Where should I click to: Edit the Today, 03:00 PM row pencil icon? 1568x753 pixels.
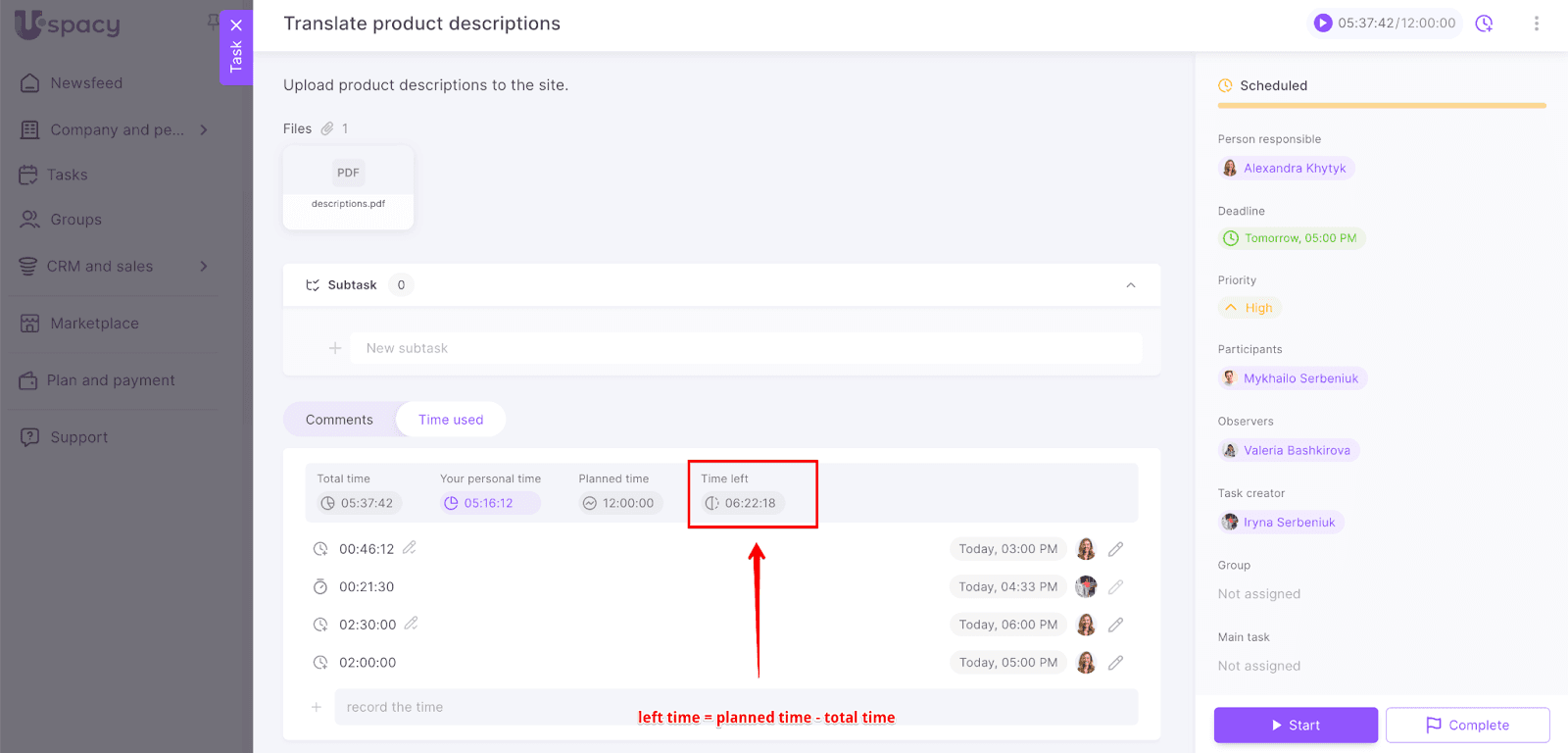(x=1115, y=549)
